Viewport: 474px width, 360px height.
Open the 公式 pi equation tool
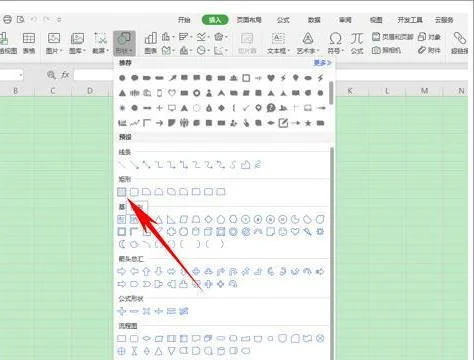(357, 43)
